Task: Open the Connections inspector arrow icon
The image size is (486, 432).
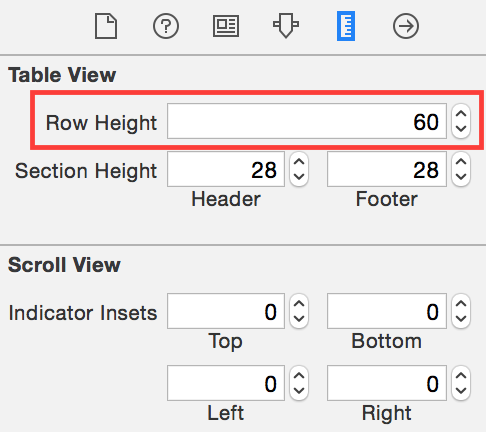Action: click(406, 26)
